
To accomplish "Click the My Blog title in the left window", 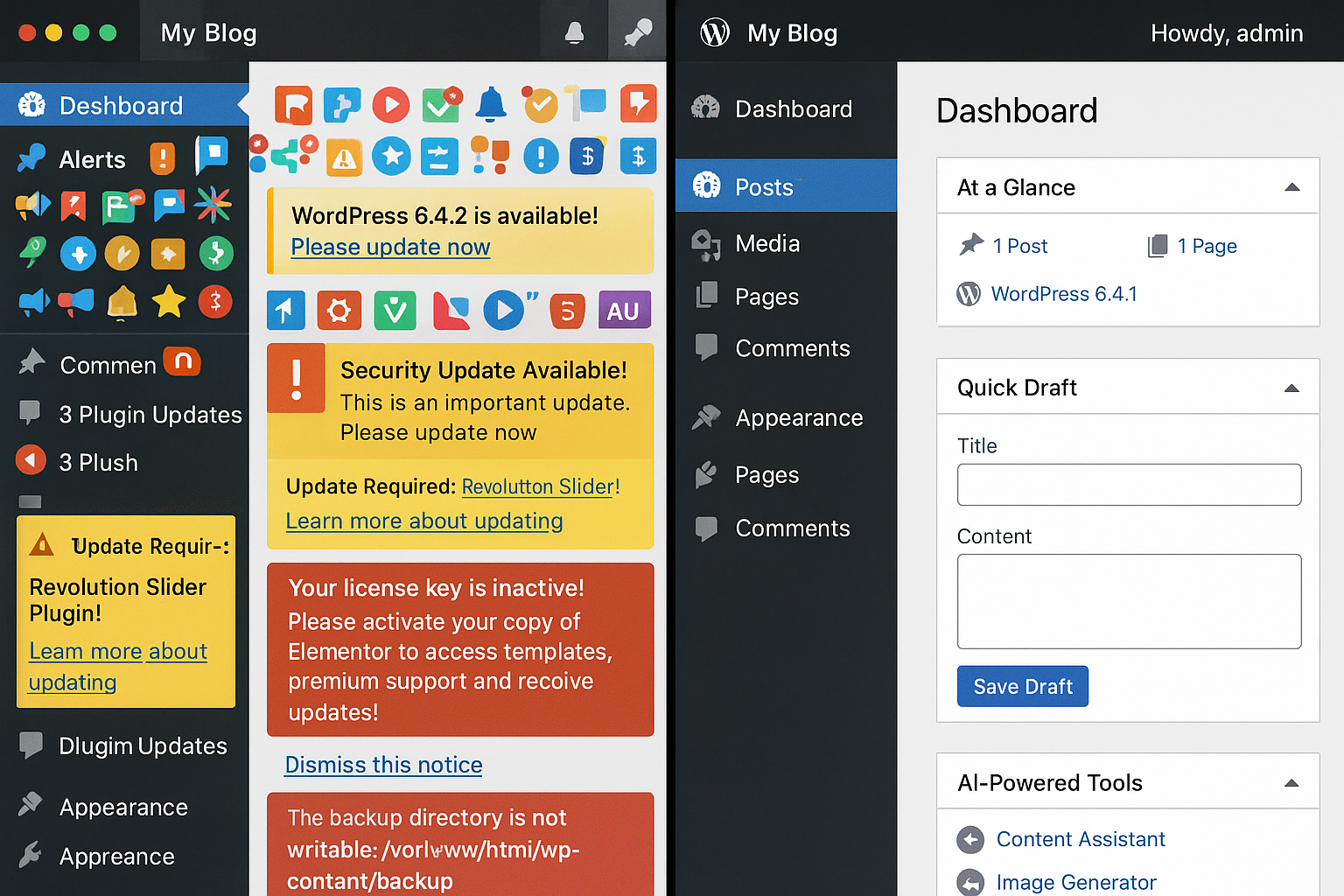I will click(x=209, y=33).
